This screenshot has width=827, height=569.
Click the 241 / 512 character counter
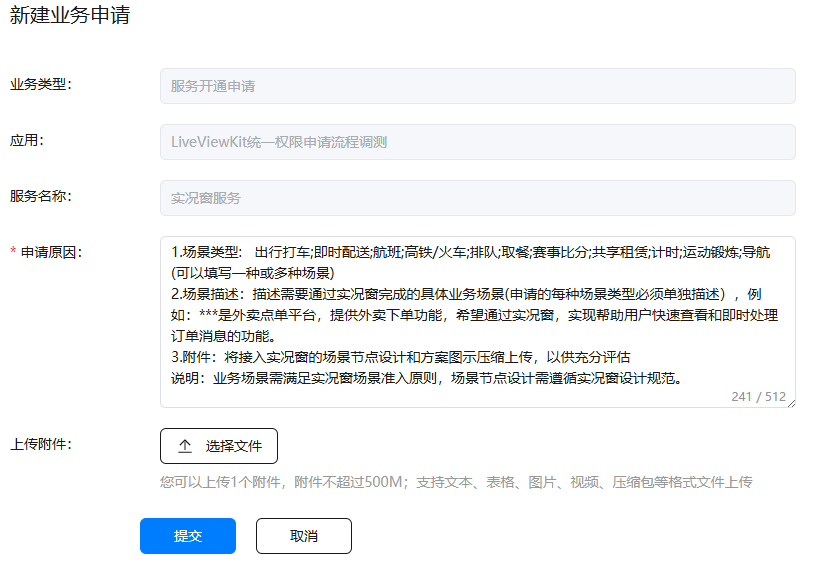(758, 397)
